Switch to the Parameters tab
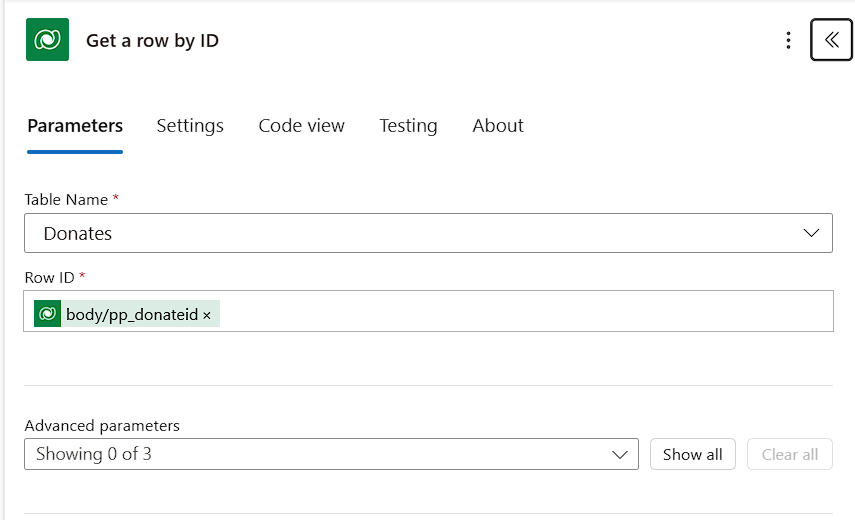 (75, 126)
